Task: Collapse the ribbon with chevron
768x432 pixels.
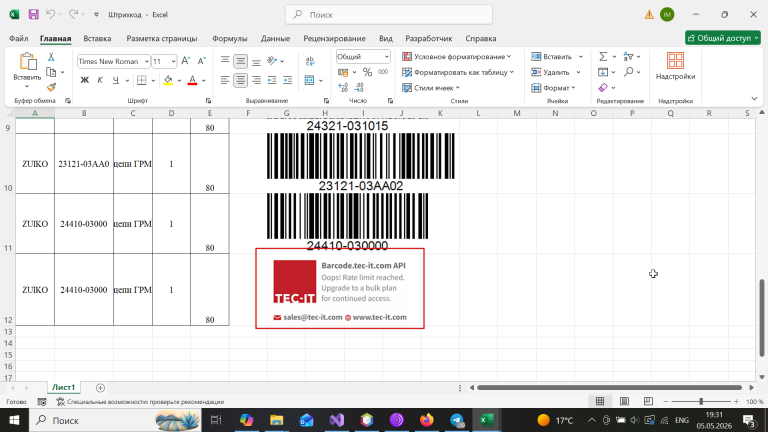Action: (x=754, y=99)
